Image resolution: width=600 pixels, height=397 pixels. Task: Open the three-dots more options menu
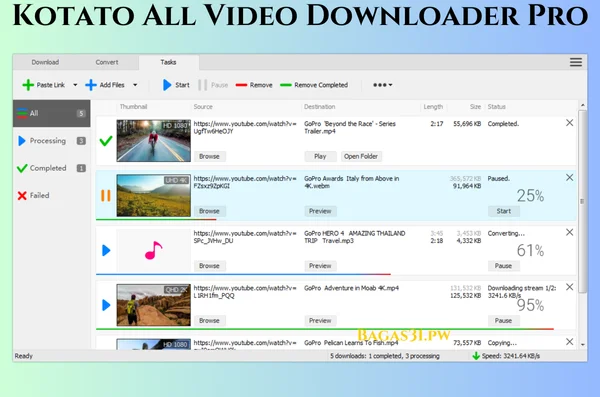383,85
